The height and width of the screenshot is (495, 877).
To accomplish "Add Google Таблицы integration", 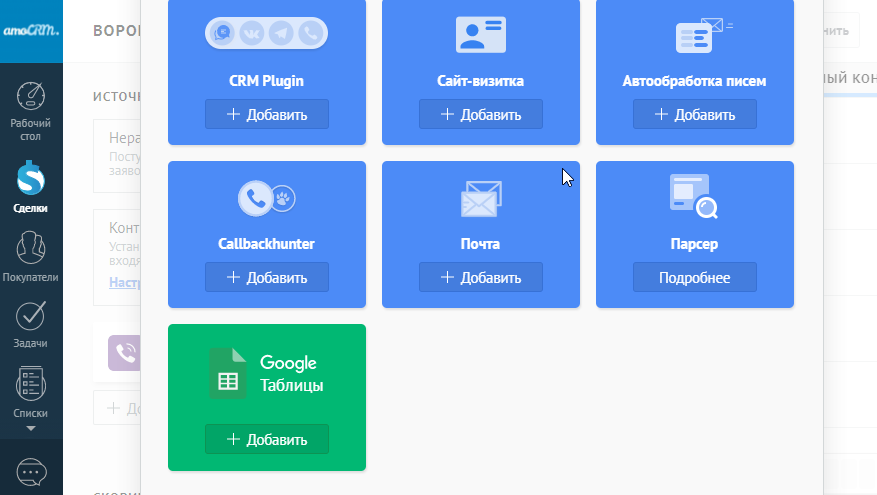I will coord(266,439).
